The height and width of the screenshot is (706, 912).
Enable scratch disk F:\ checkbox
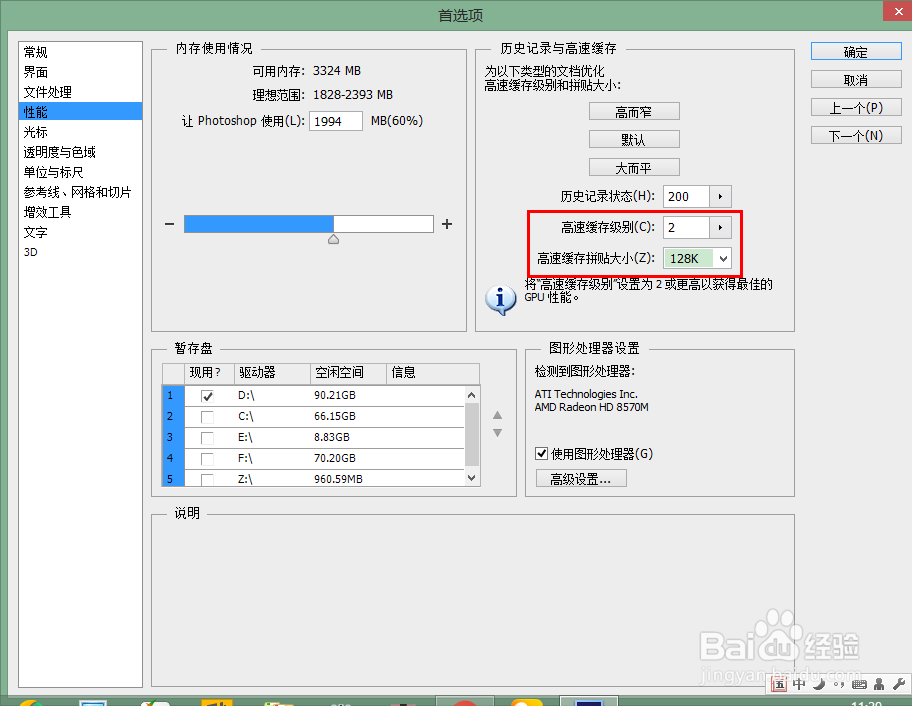click(207, 459)
